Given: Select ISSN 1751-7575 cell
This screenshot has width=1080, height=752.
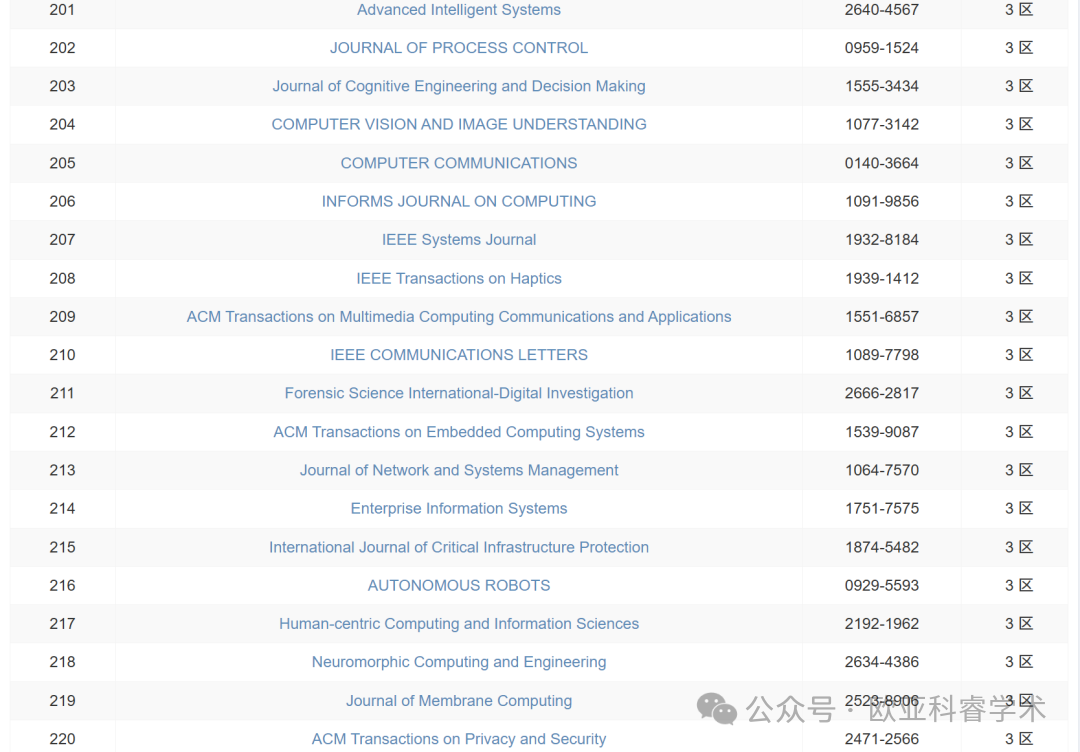Looking at the screenshot, I should point(882,508).
